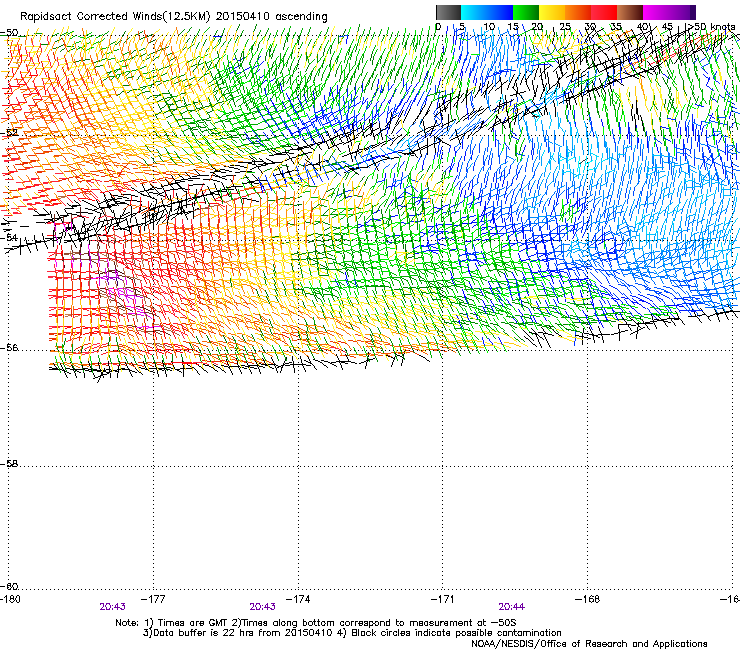Click the -177 longitude axis label

coord(153,599)
